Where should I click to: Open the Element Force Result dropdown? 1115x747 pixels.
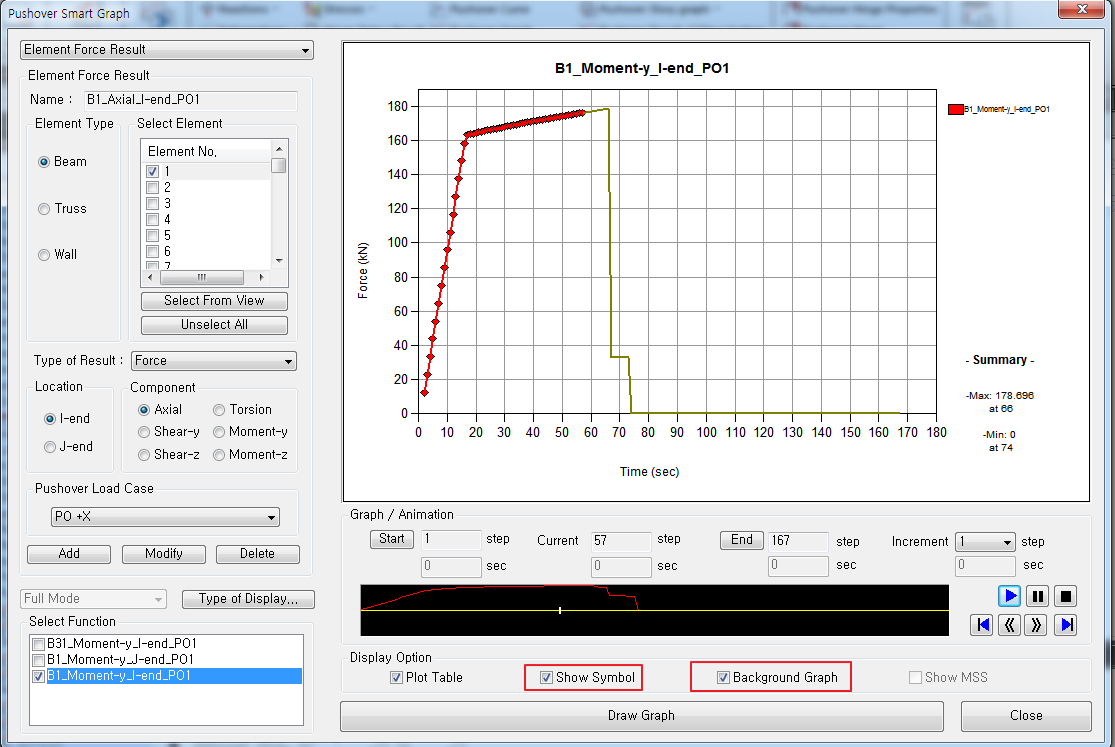click(305, 49)
